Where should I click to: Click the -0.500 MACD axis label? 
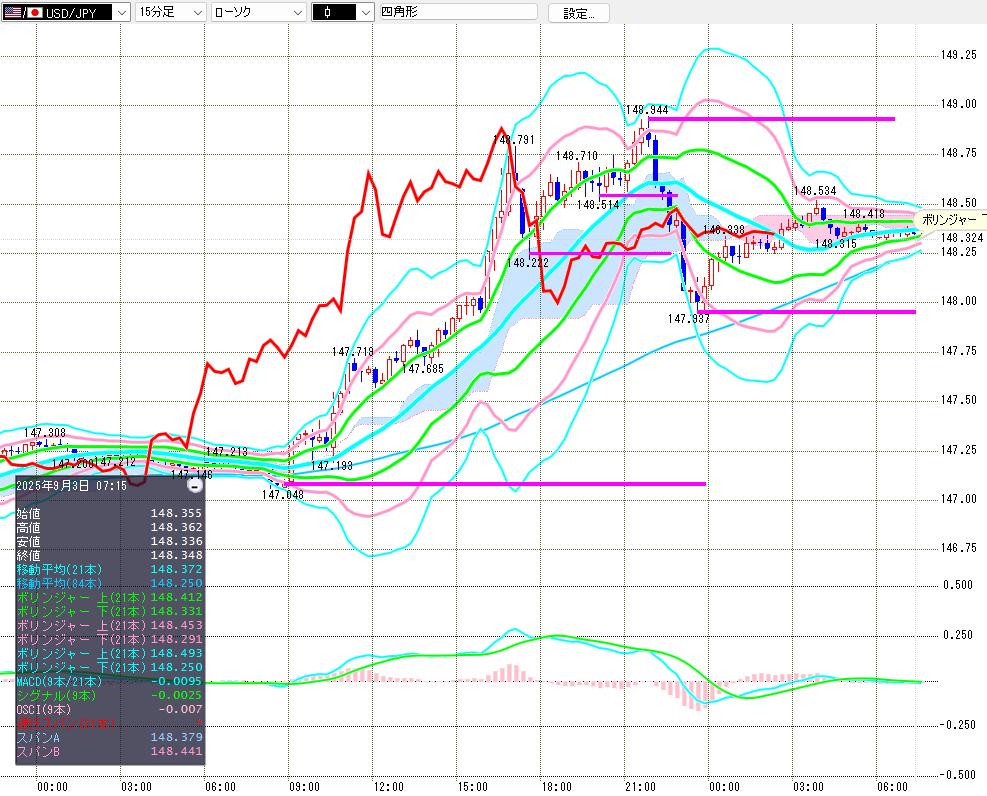tap(957, 775)
